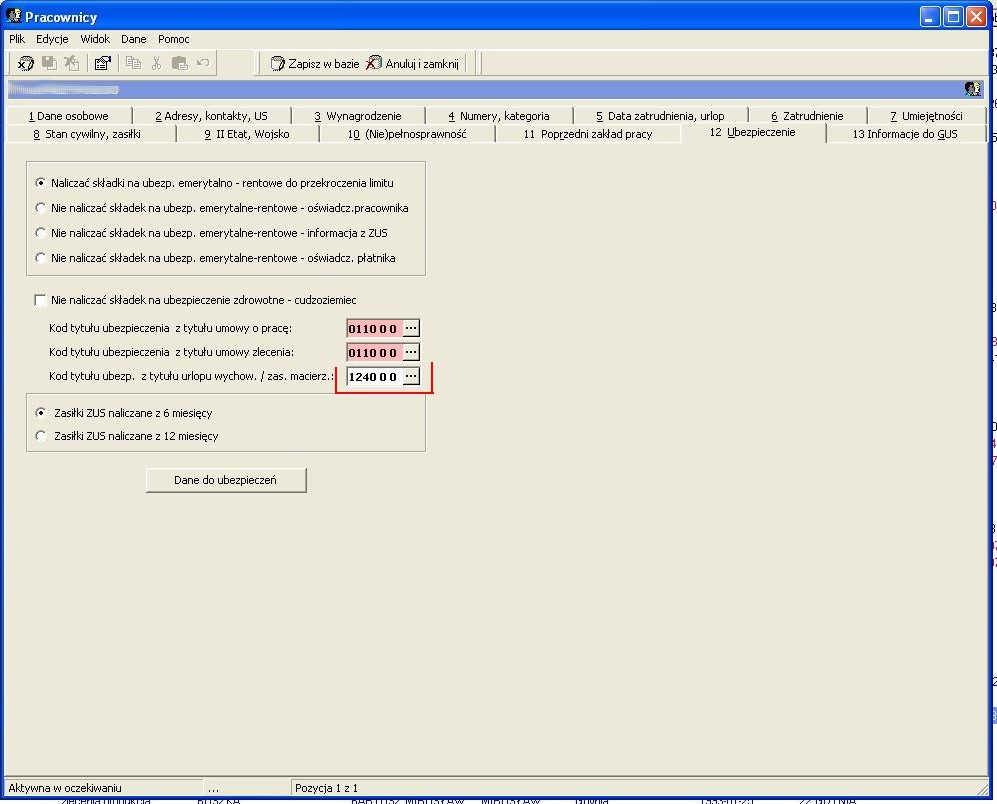Click Anuluj i zamknij to cancel
997x804 pixels.
coord(412,64)
